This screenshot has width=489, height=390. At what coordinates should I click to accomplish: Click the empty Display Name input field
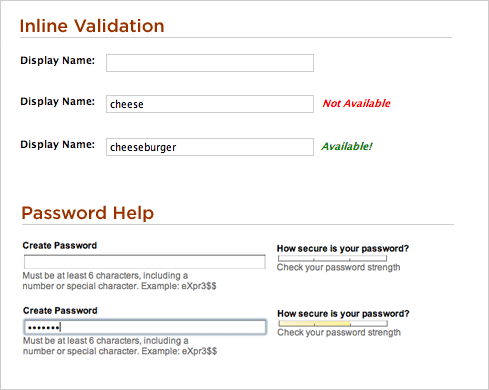pyautogui.click(x=210, y=63)
